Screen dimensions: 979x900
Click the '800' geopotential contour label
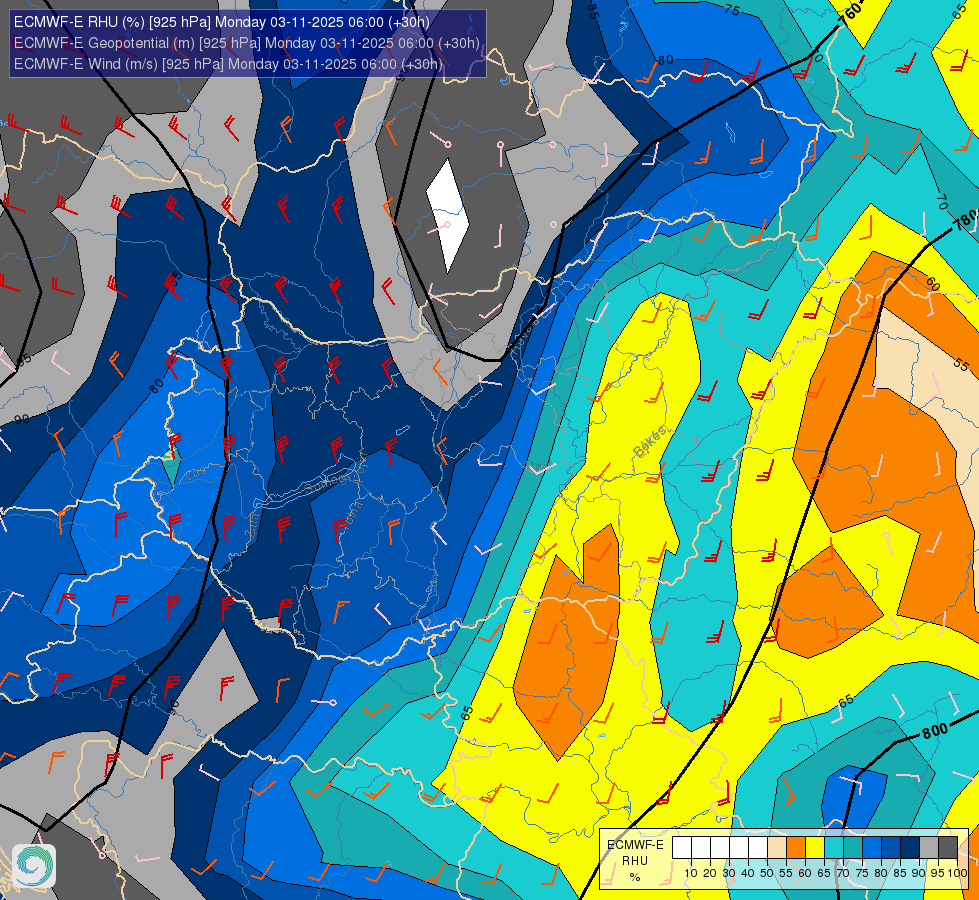(x=935, y=731)
